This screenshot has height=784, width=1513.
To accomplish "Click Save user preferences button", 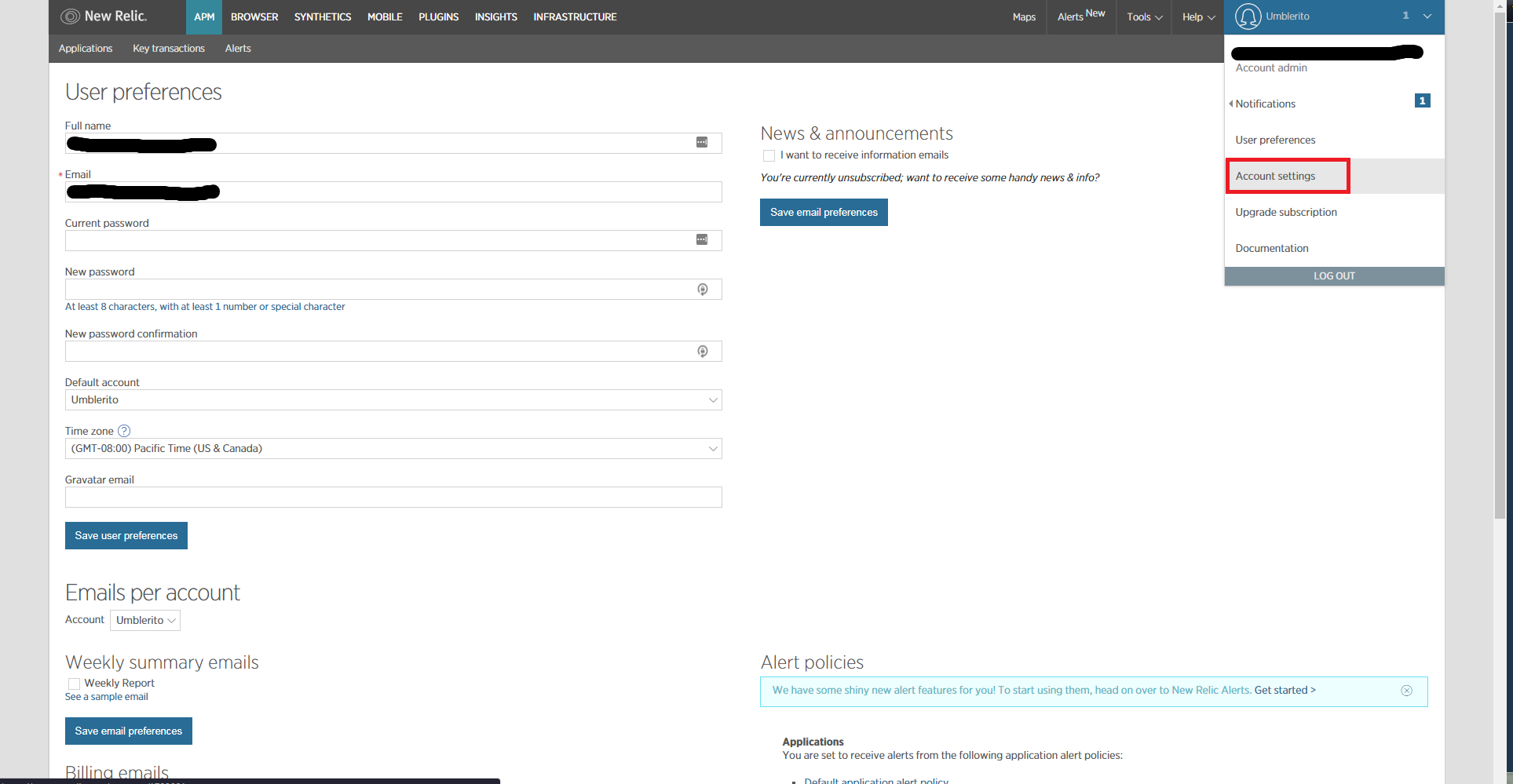I will 126,536.
